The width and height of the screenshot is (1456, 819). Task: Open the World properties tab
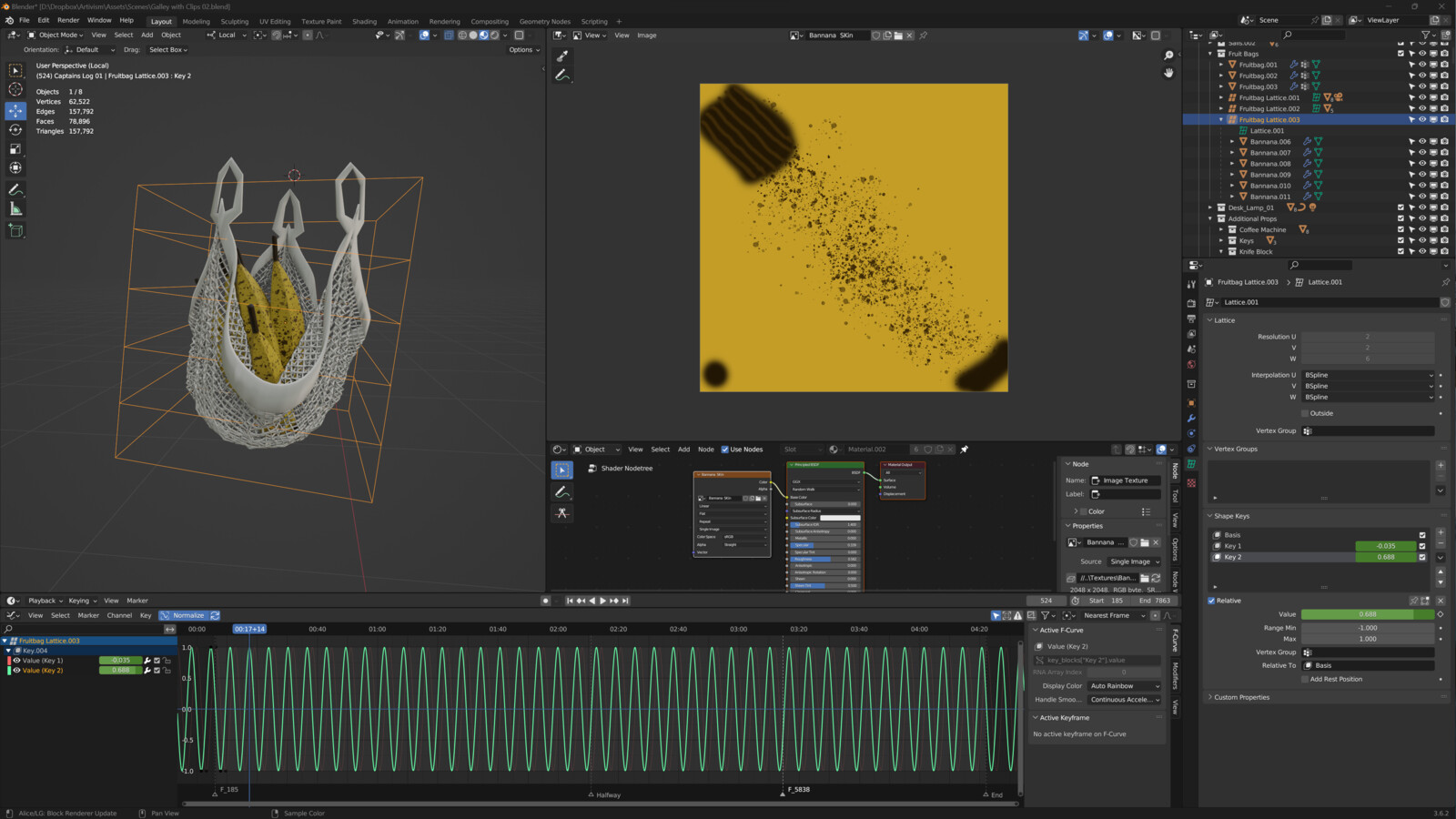[1191, 365]
